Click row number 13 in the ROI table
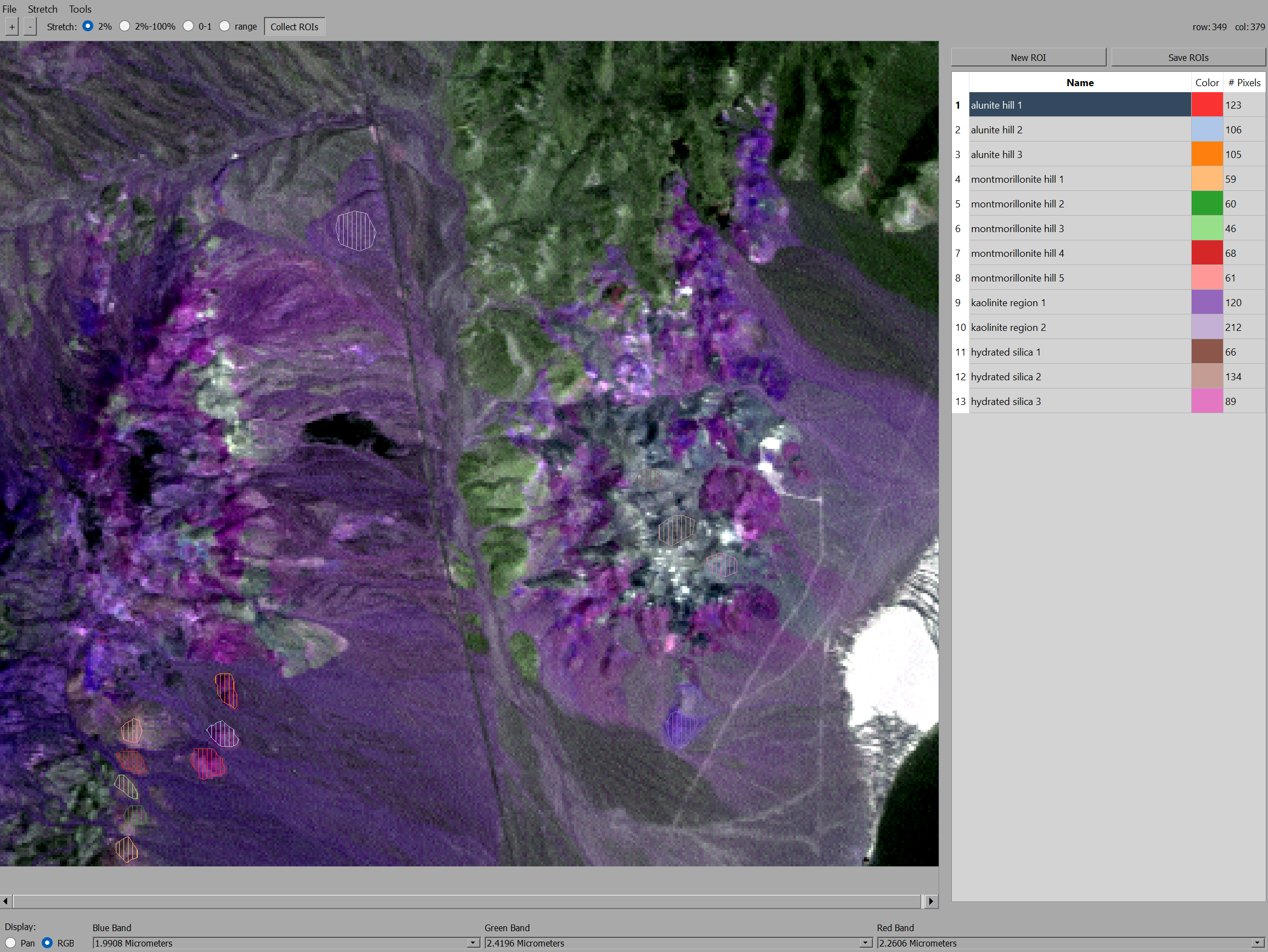 coord(960,401)
